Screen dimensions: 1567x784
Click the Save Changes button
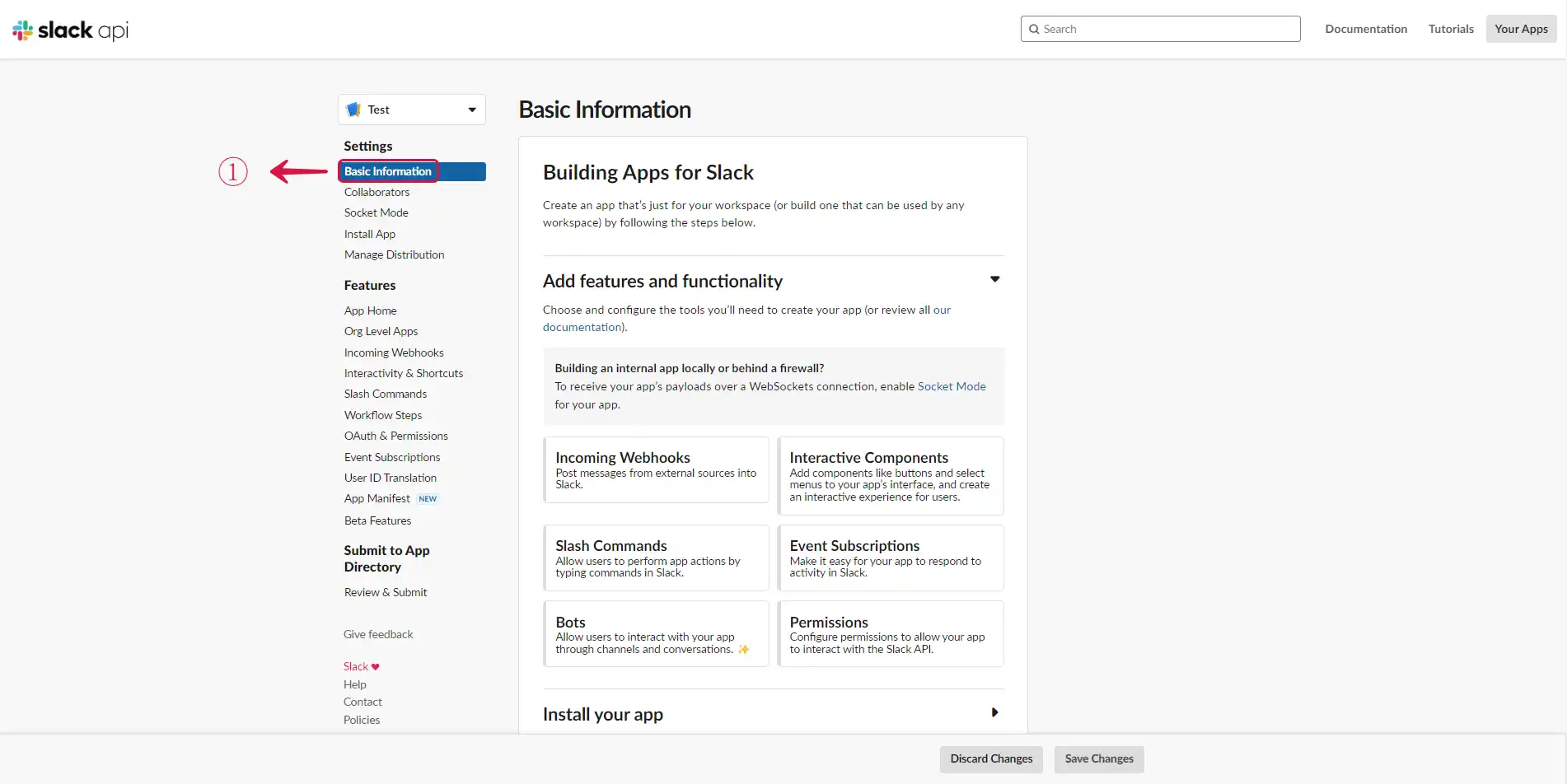[1099, 759]
